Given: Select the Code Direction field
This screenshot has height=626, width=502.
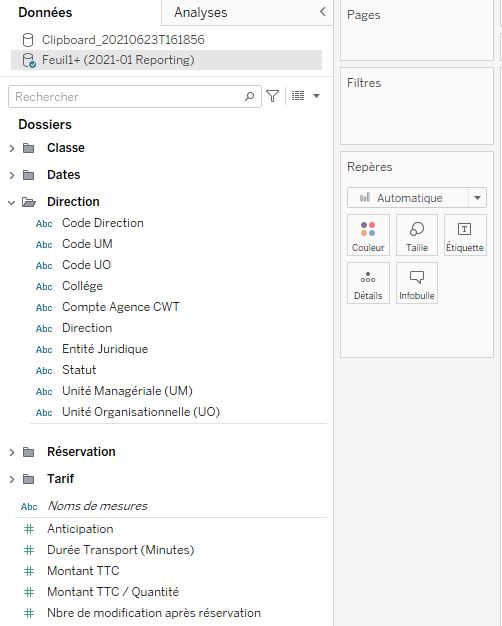Looking at the screenshot, I should [x=103, y=223].
